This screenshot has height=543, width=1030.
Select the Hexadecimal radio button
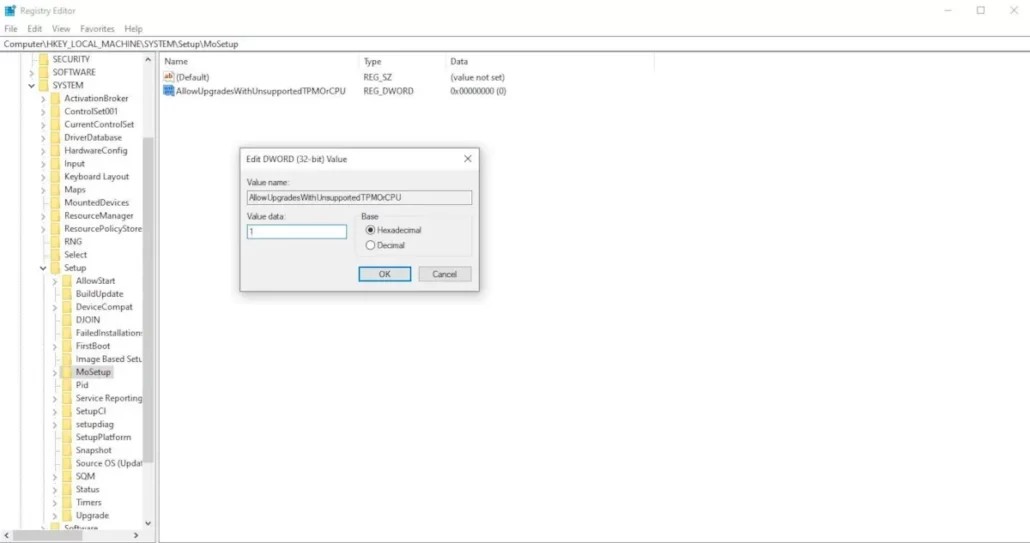click(370, 230)
